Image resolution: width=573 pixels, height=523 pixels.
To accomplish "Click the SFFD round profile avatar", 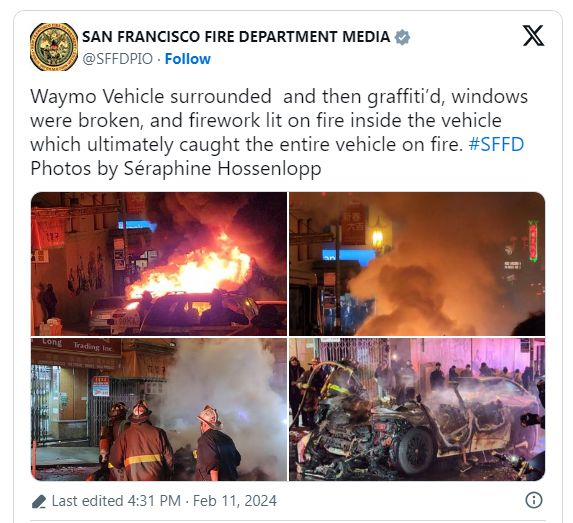I will 54,47.
